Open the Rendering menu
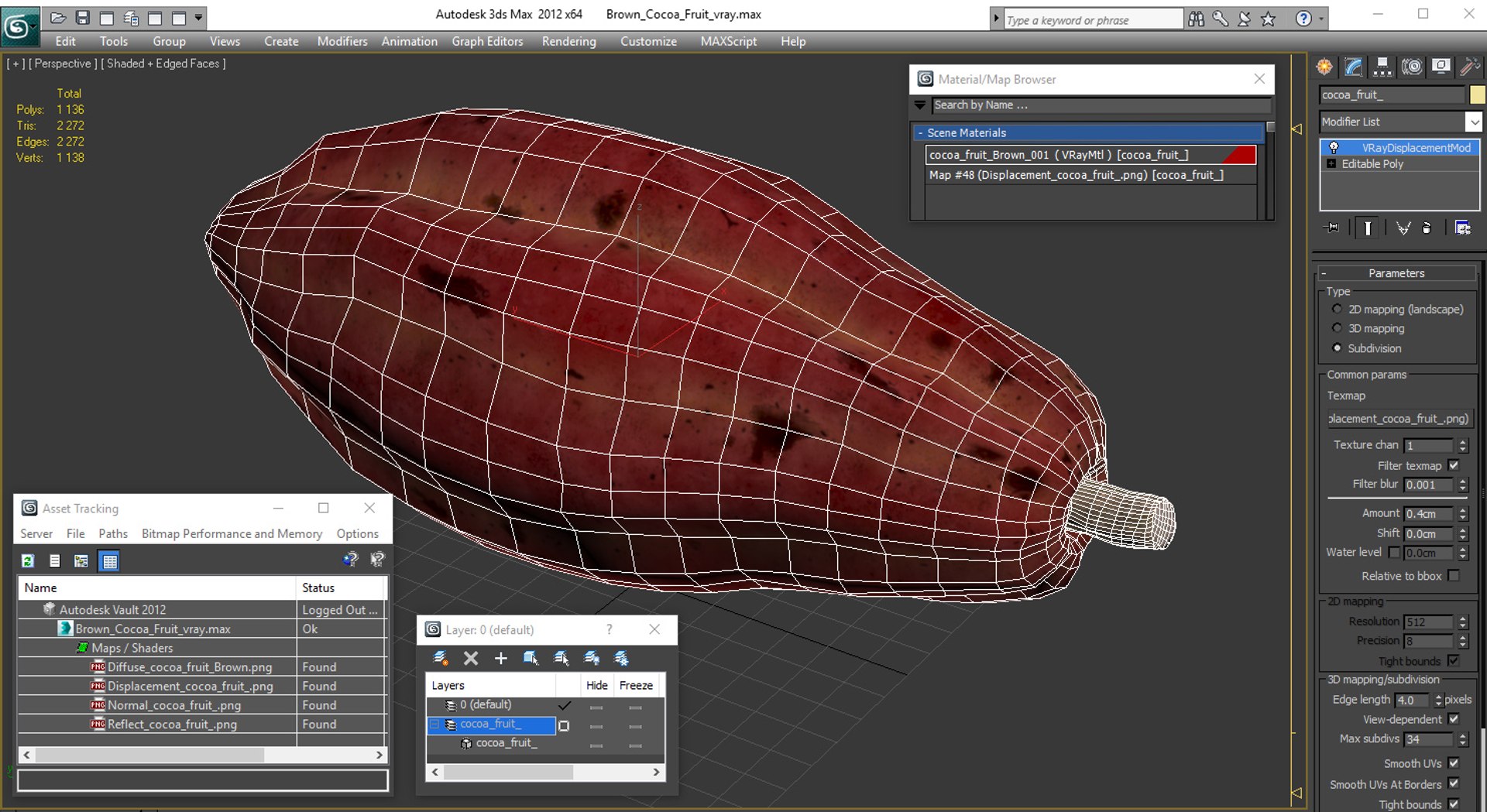Viewport: 1487px width, 812px height. (568, 41)
